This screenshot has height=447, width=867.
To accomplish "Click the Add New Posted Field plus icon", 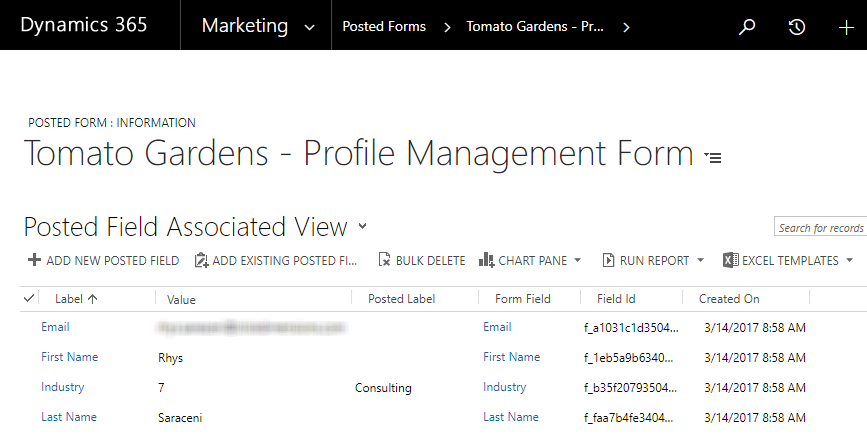I will 34,259.
